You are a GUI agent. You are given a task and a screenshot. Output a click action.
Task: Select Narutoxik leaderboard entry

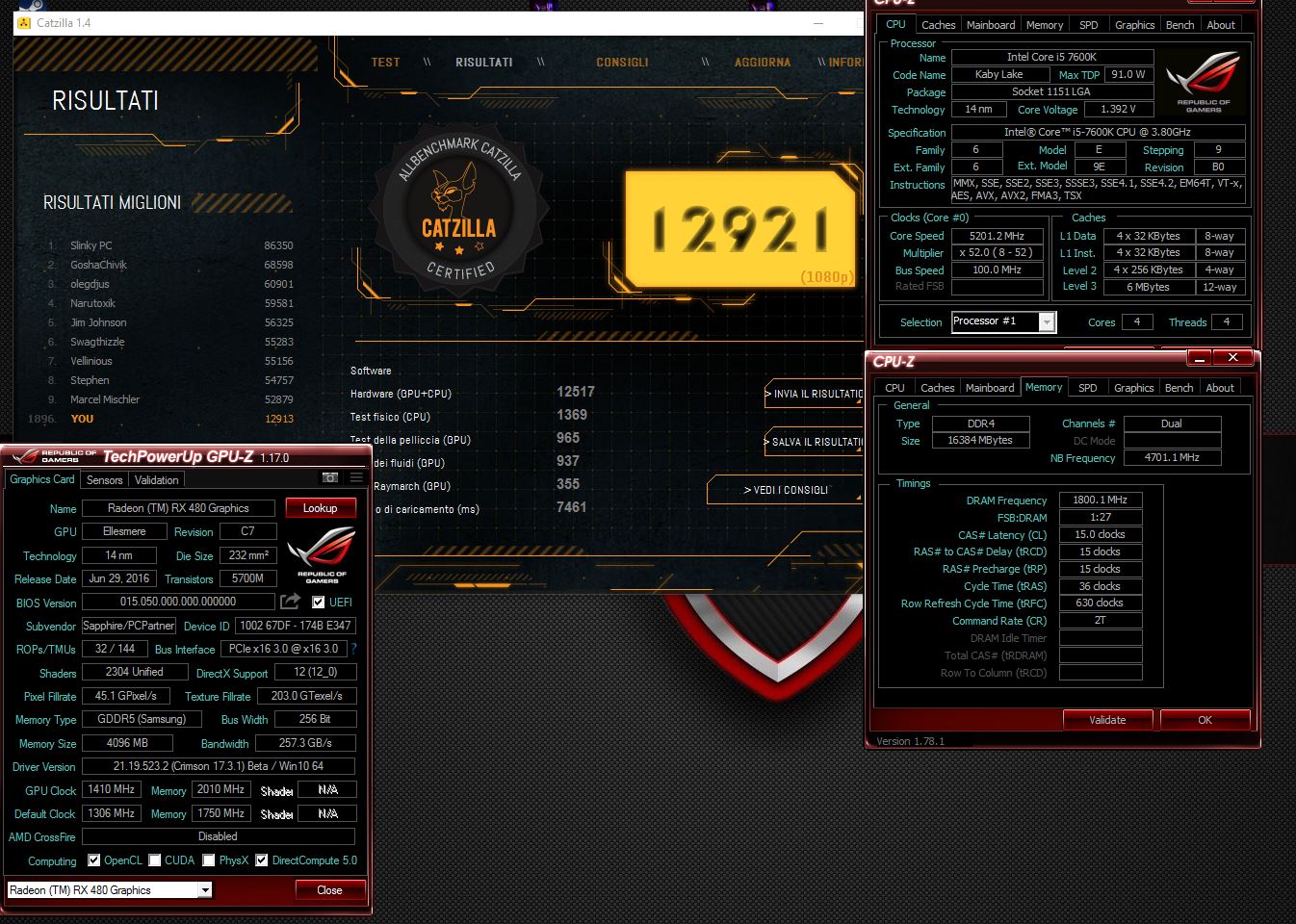point(171,303)
